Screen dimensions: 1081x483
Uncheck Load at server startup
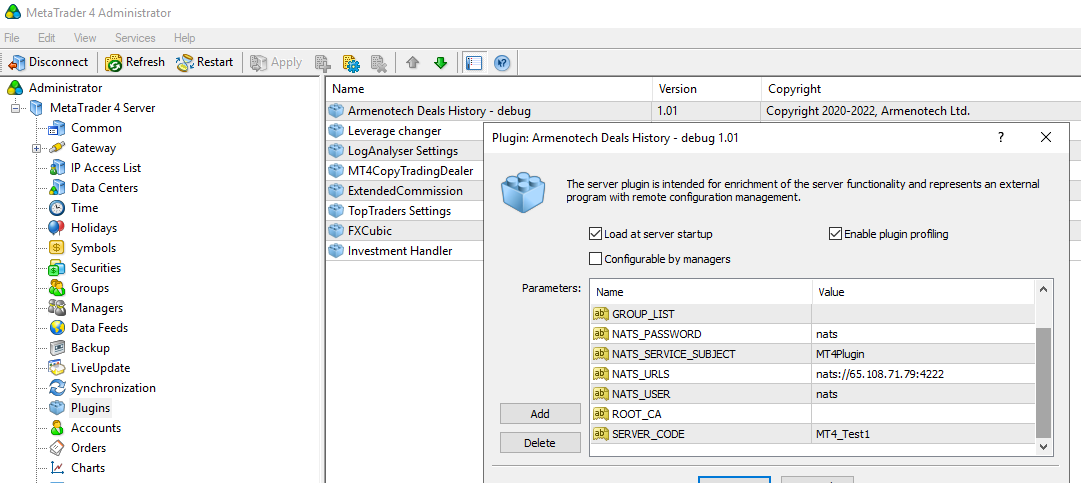coord(597,234)
